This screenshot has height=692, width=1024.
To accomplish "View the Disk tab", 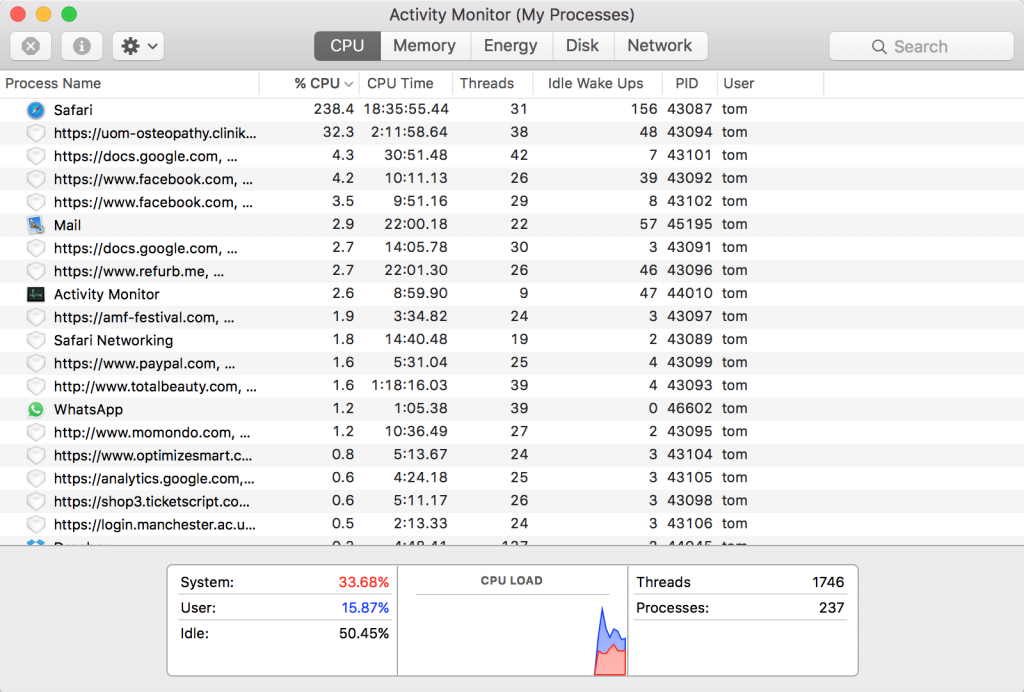I will (582, 46).
